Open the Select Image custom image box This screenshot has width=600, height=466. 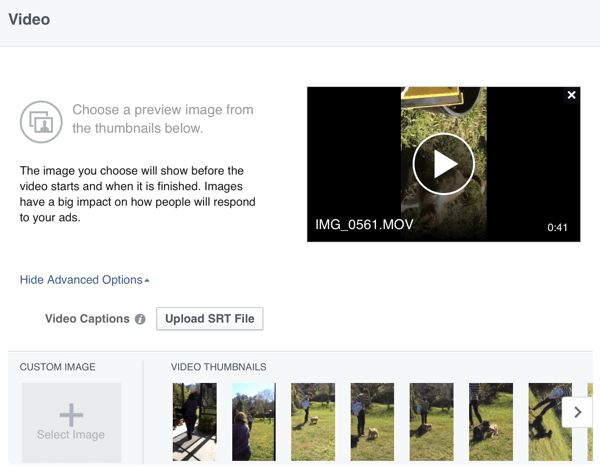[x=71, y=422]
